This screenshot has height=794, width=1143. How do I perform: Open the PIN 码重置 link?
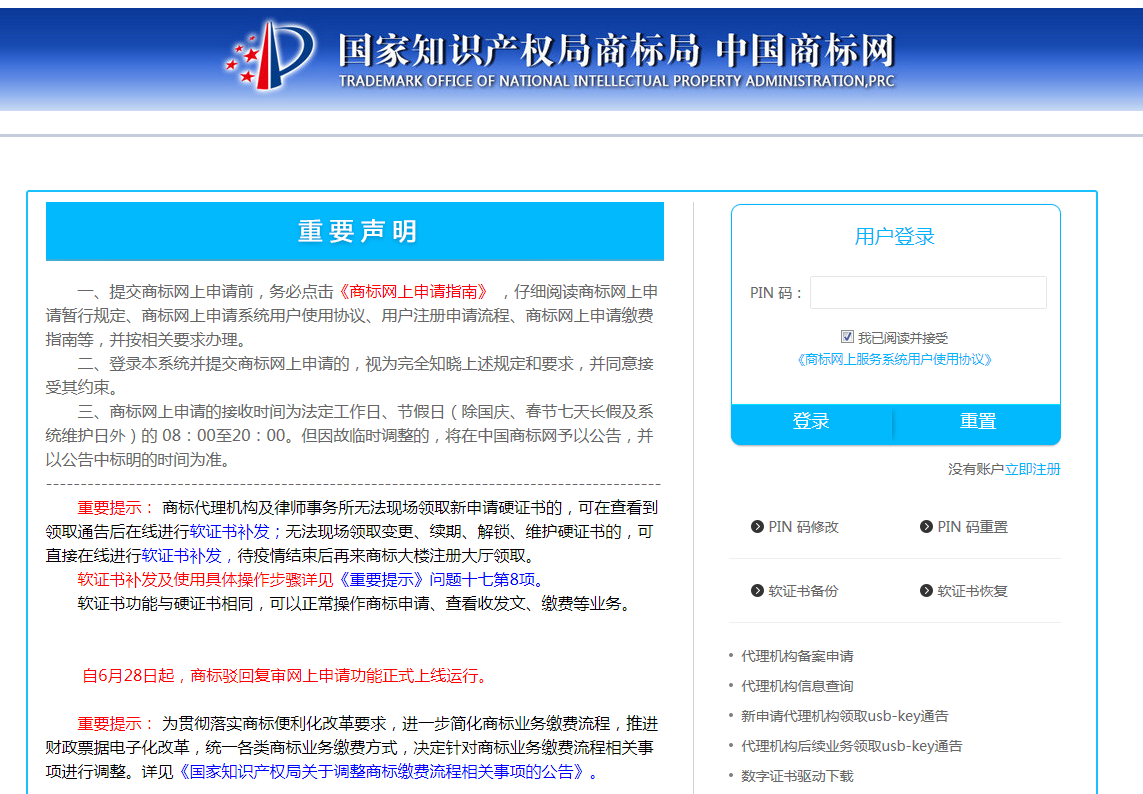972,526
